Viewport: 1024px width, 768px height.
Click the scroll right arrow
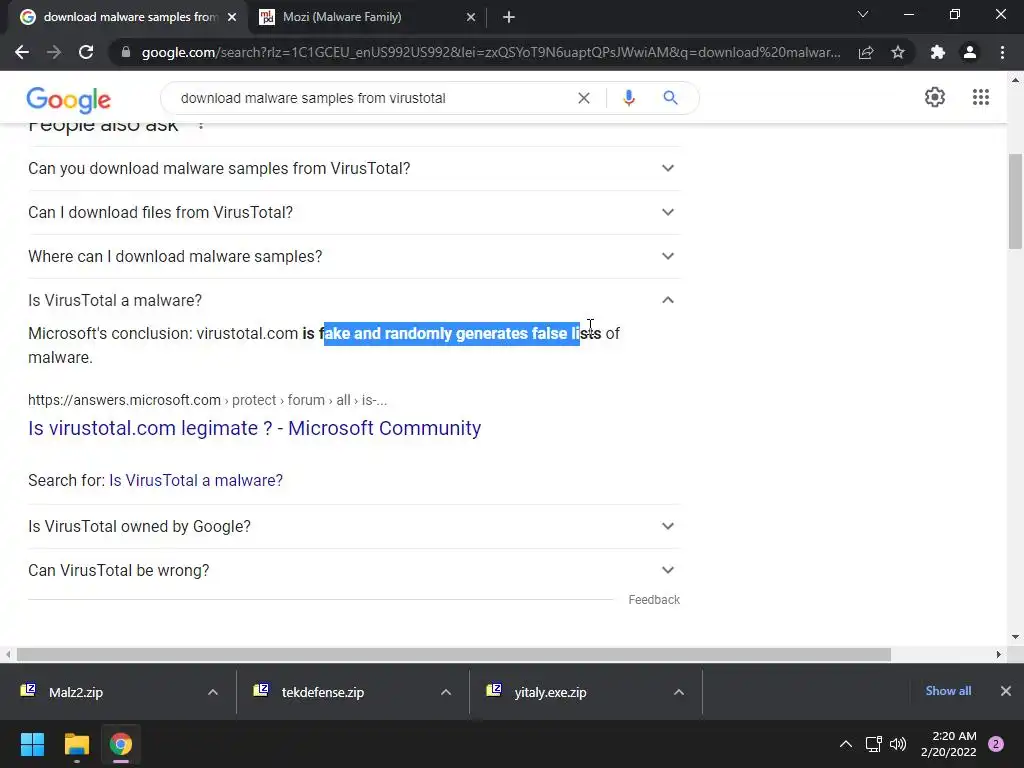click(999, 654)
